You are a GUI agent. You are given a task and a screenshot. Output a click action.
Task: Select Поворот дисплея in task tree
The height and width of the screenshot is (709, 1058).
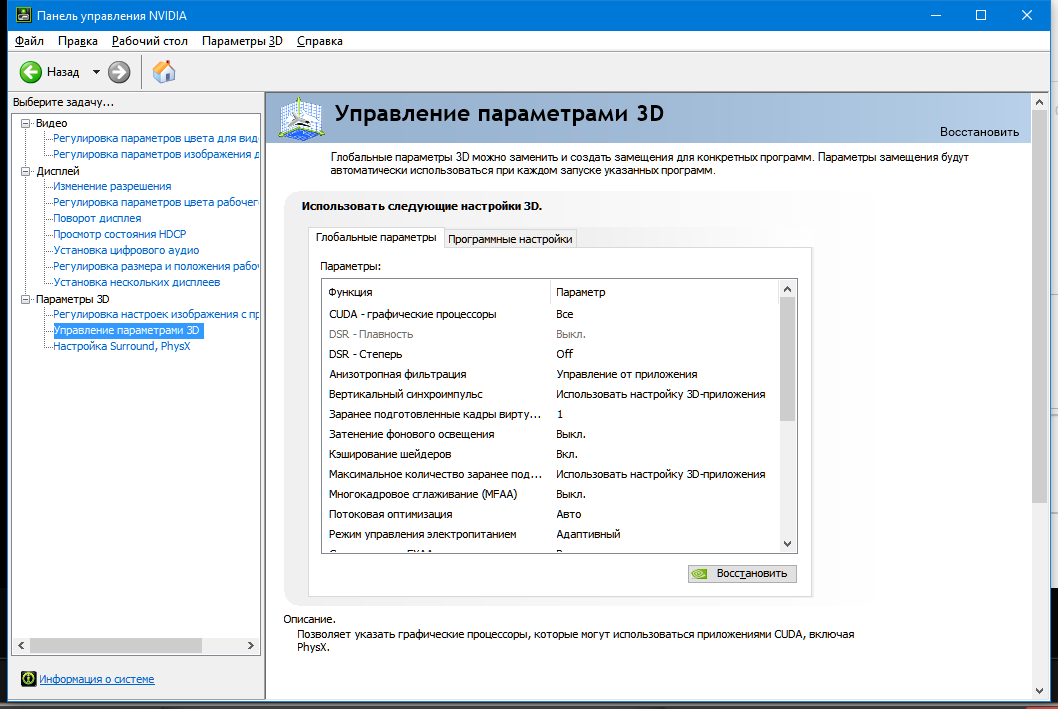click(97, 218)
